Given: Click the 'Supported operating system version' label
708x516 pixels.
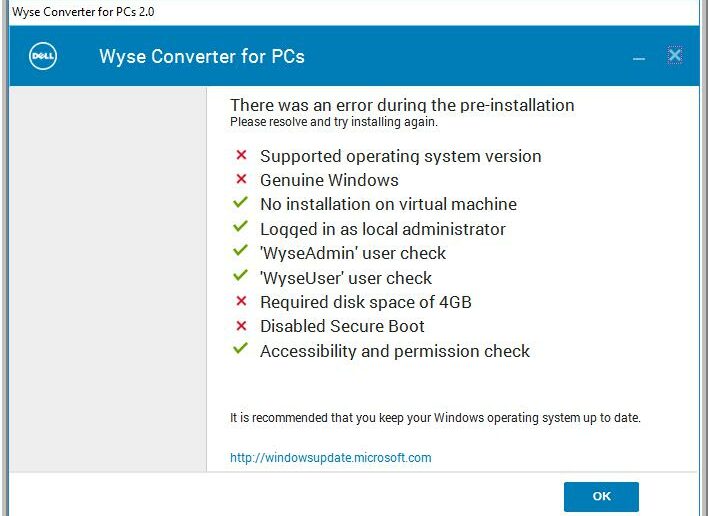Looking at the screenshot, I should [x=401, y=156].
